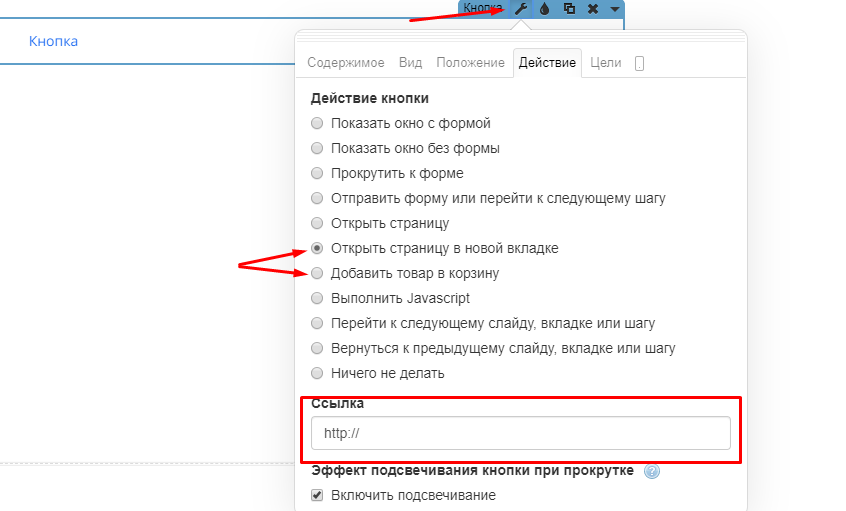
Task: Uncheck 'Включить подсвечивание' checkbox
Action: tap(317, 495)
